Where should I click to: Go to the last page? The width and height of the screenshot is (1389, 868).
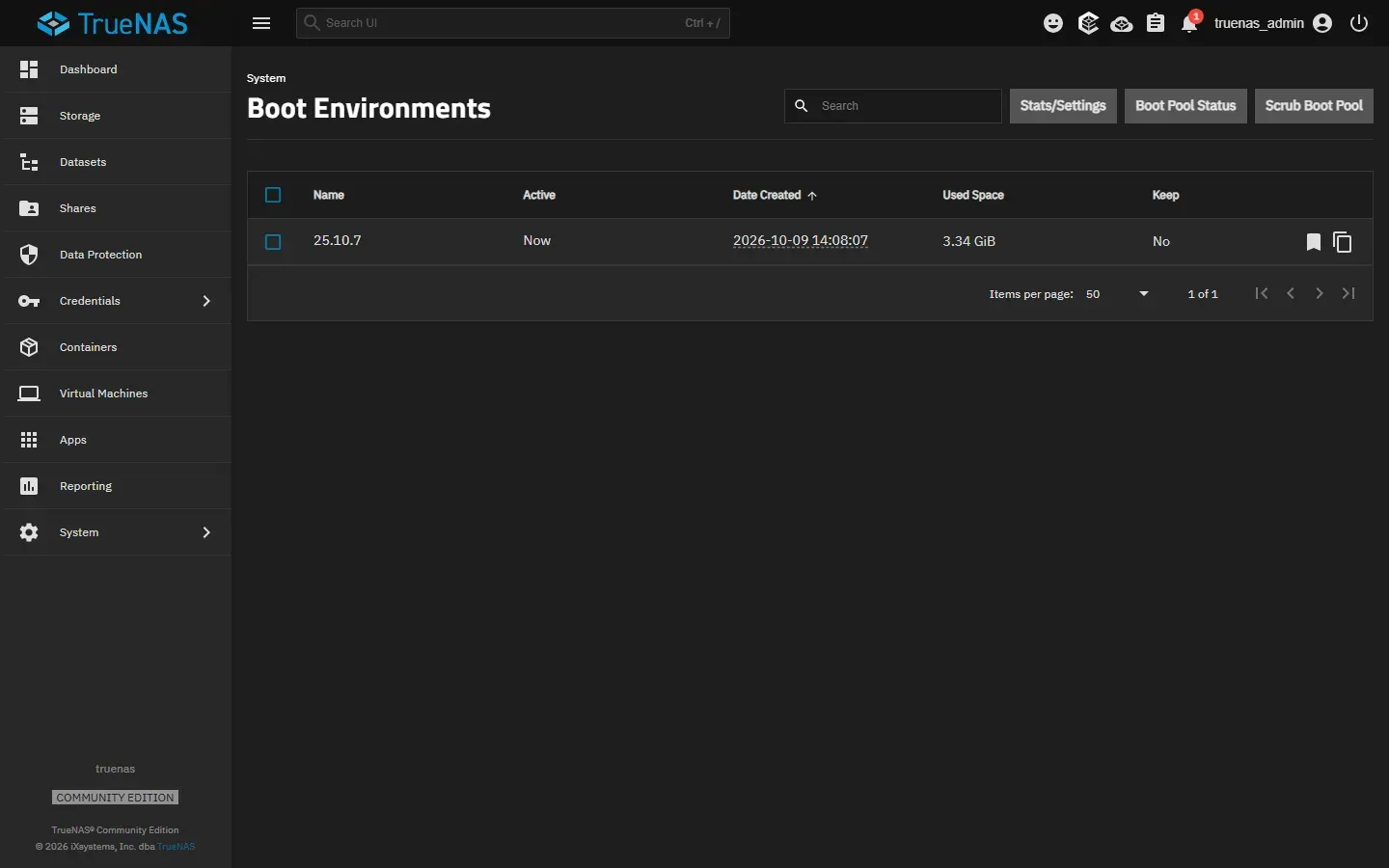(1348, 293)
